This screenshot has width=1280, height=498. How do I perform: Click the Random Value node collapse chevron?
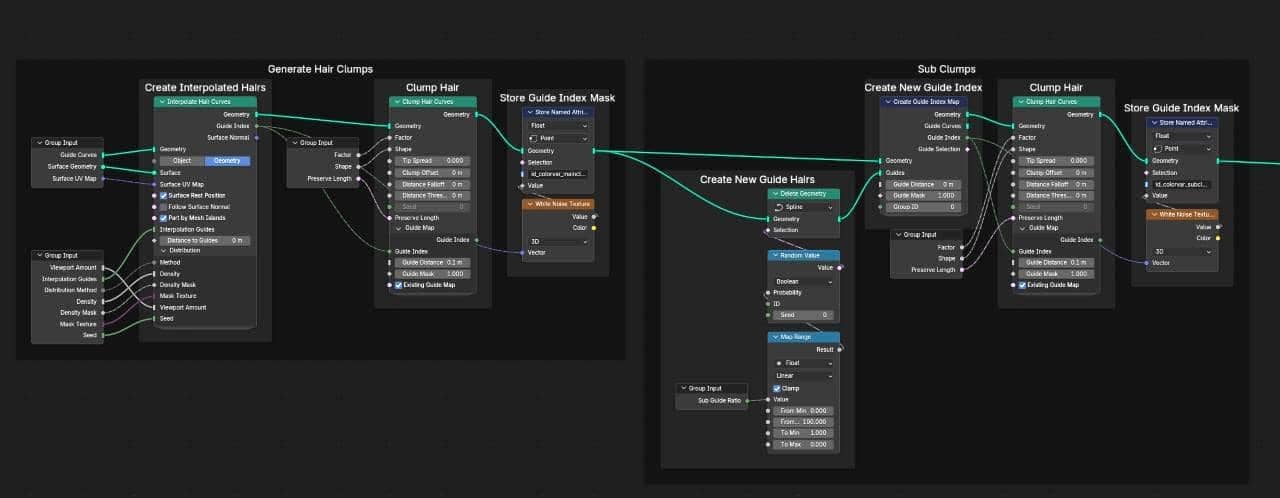(774, 256)
